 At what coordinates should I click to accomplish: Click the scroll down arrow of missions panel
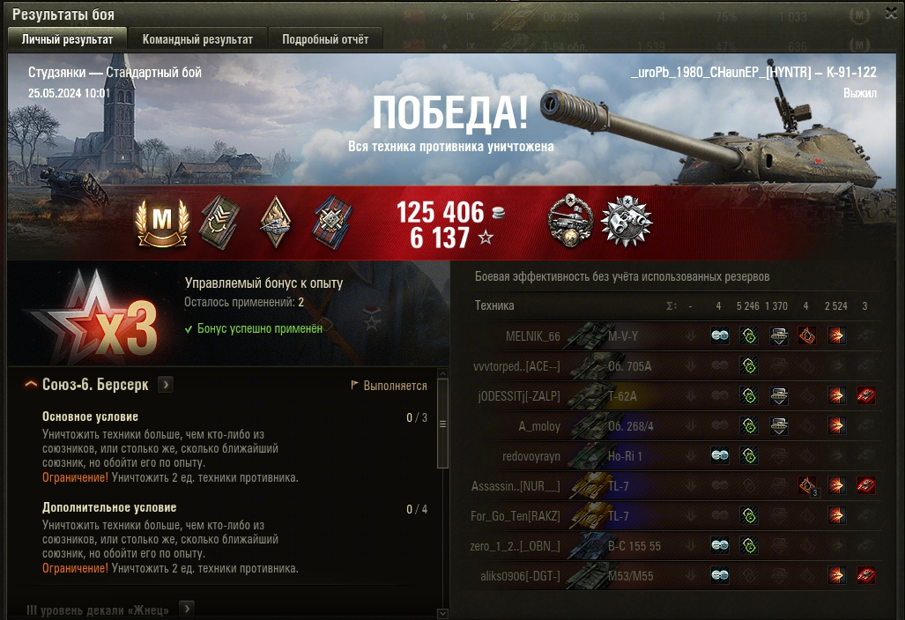pyautogui.click(x=443, y=613)
